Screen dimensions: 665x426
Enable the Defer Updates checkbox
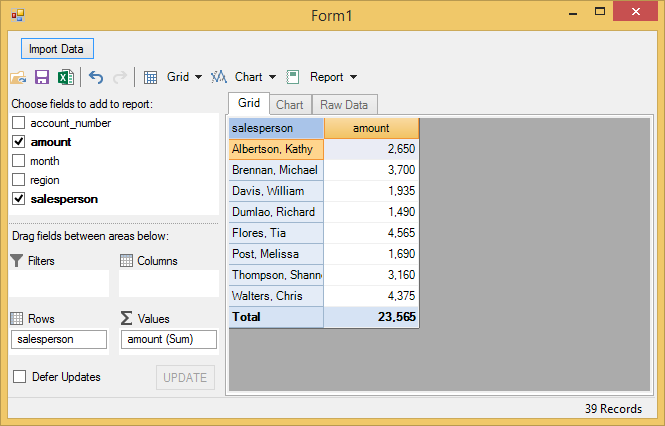pos(19,377)
